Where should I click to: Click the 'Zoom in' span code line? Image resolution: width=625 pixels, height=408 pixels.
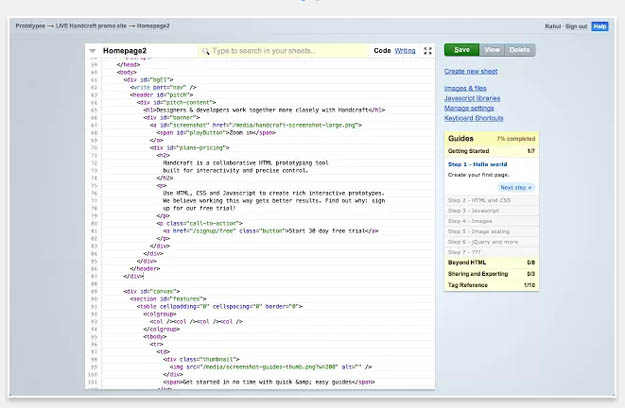pyautogui.click(x=216, y=133)
